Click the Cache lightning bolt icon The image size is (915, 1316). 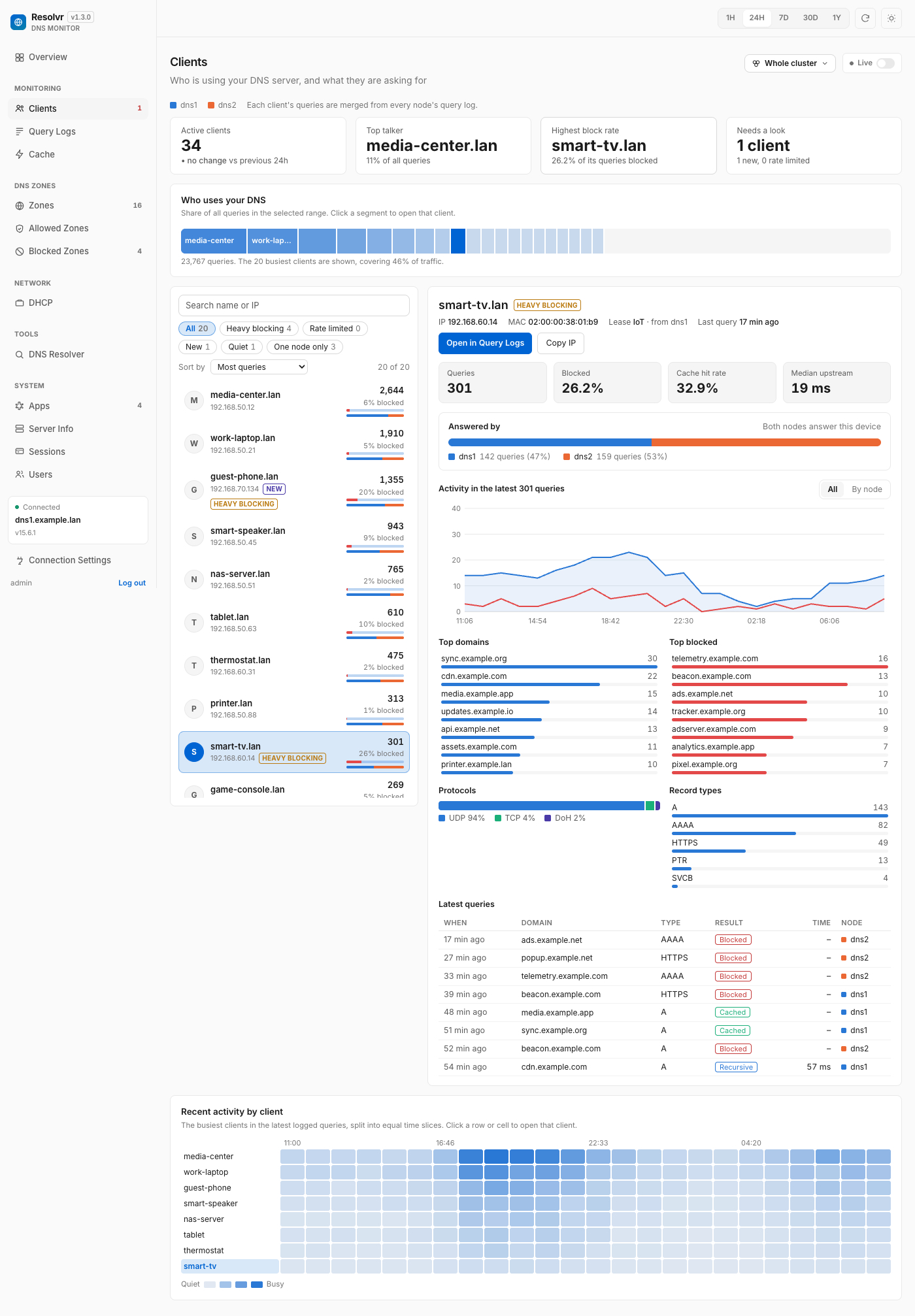point(20,154)
